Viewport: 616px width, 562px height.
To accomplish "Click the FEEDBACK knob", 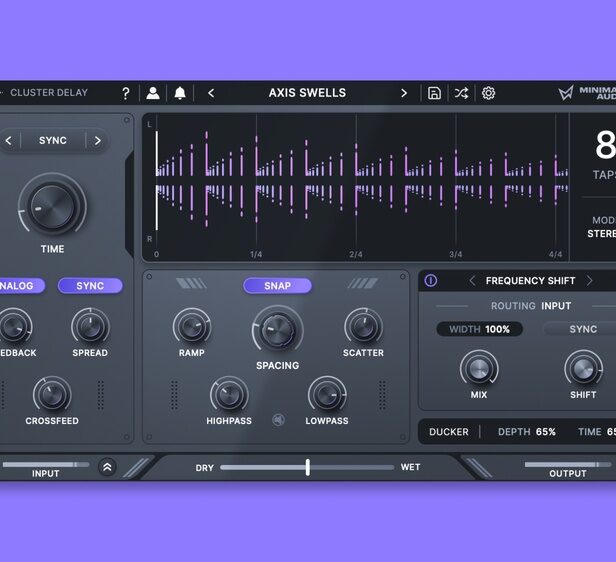I will click(13, 327).
